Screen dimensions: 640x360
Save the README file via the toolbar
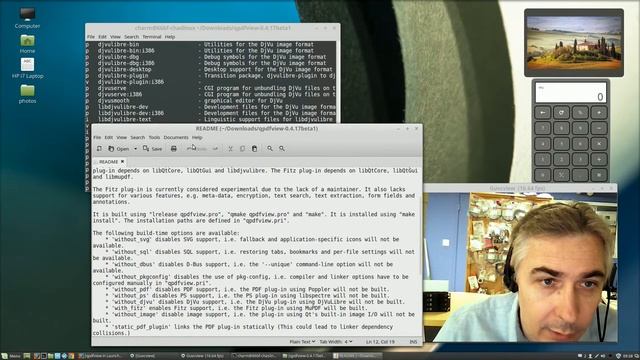pyautogui.click(x=152, y=149)
